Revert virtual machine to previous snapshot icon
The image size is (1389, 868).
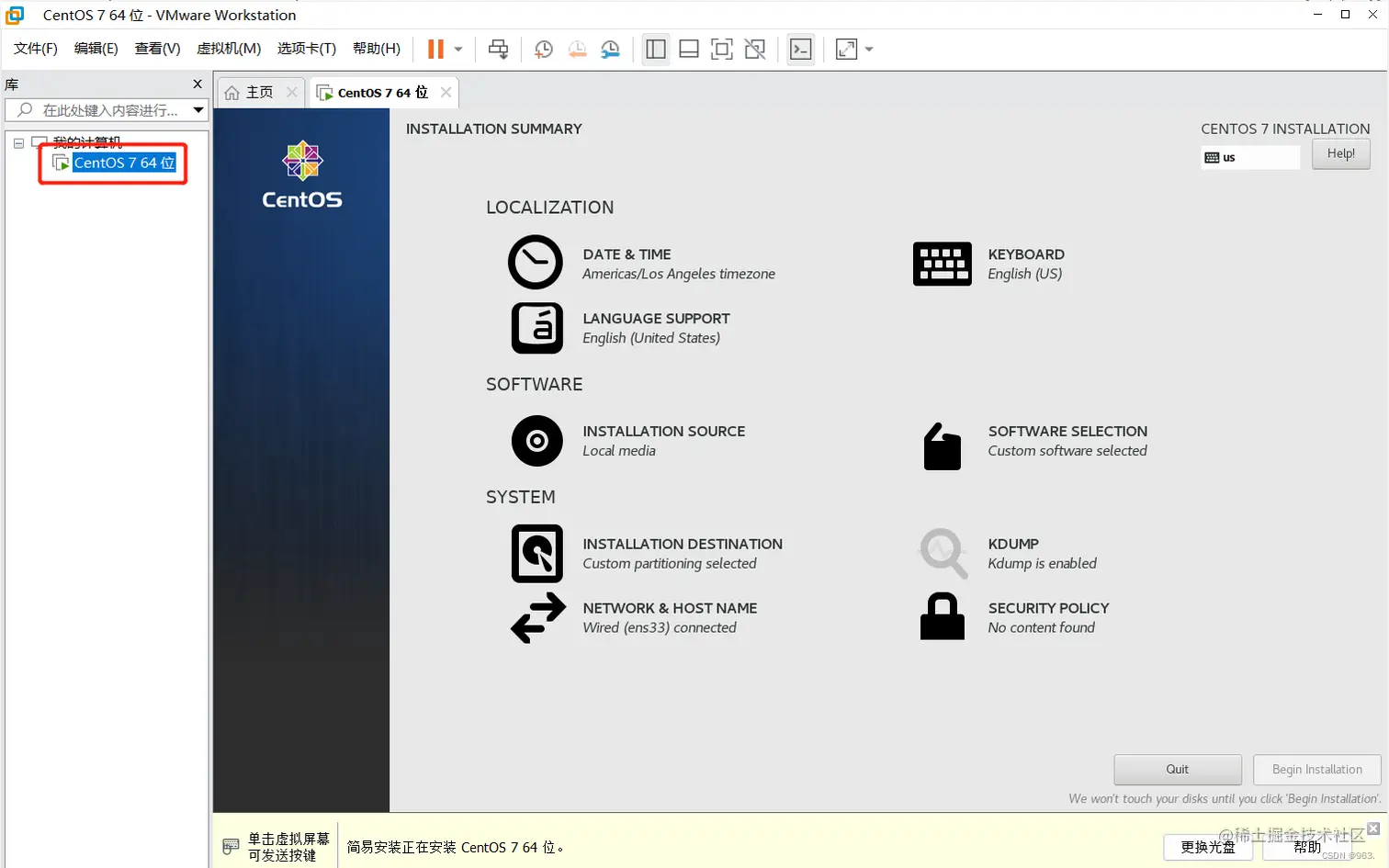(577, 50)
